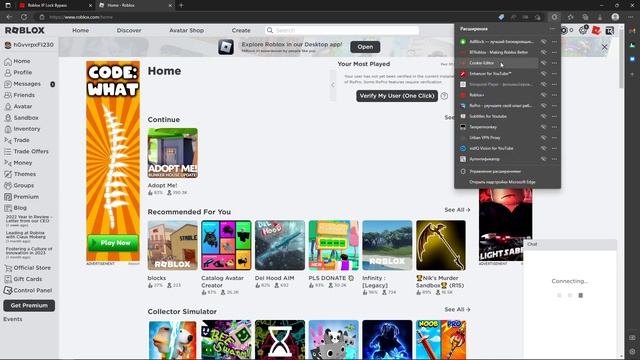Viewport: 640px width, 360px height.
Task: Toggle visibility eye for Cookie-Editor extension
Action: click(544, 63)
